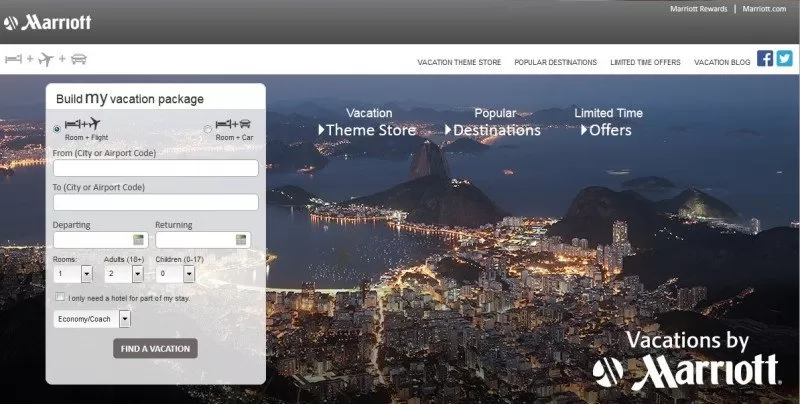This screenshot has height=404, width=800.
Task: Click the airplane icon in top bar
Action: pyautogui.click(x=46, y=59)
